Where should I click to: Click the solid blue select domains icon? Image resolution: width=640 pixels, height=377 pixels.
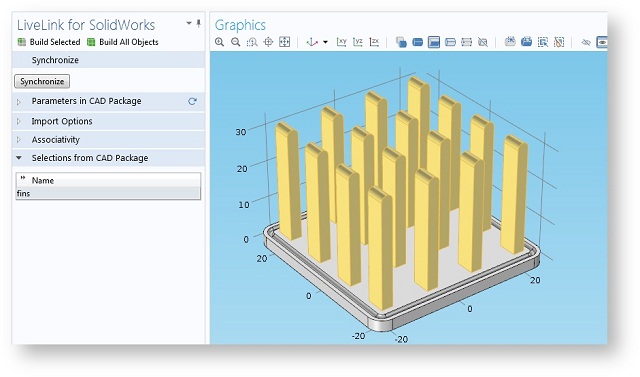pos(418,42)
